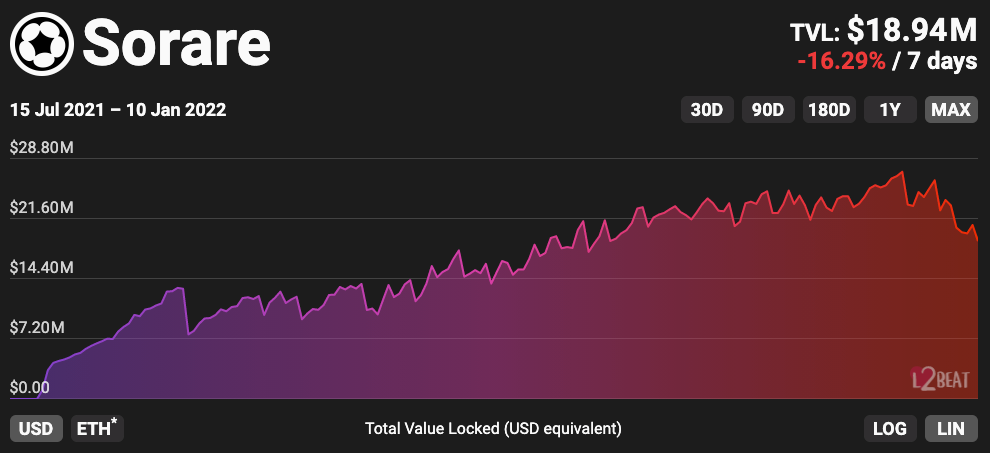Click the Sorare project title

[176, 42]
